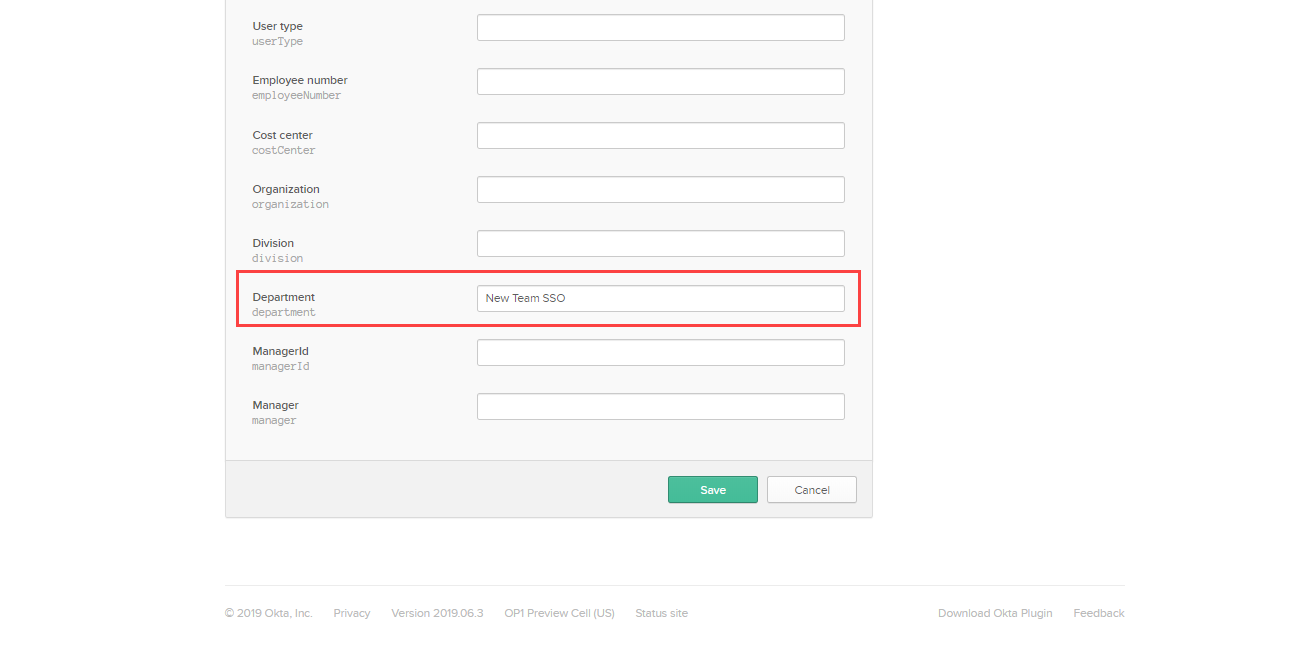Viewport: 1306px width, 667px height.
Task: Click the Department field label
Action: 283,296
